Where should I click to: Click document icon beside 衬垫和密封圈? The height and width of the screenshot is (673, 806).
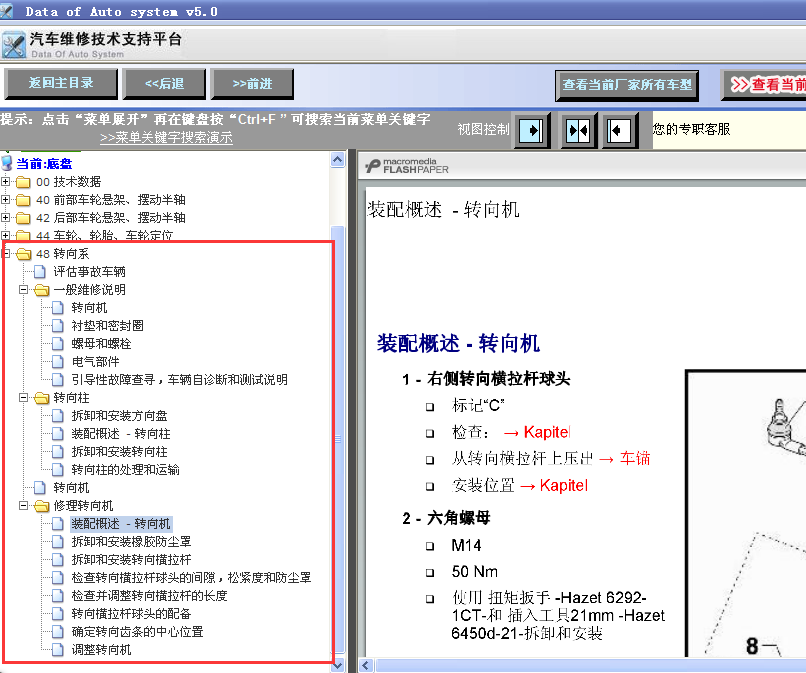click(58, 325)
